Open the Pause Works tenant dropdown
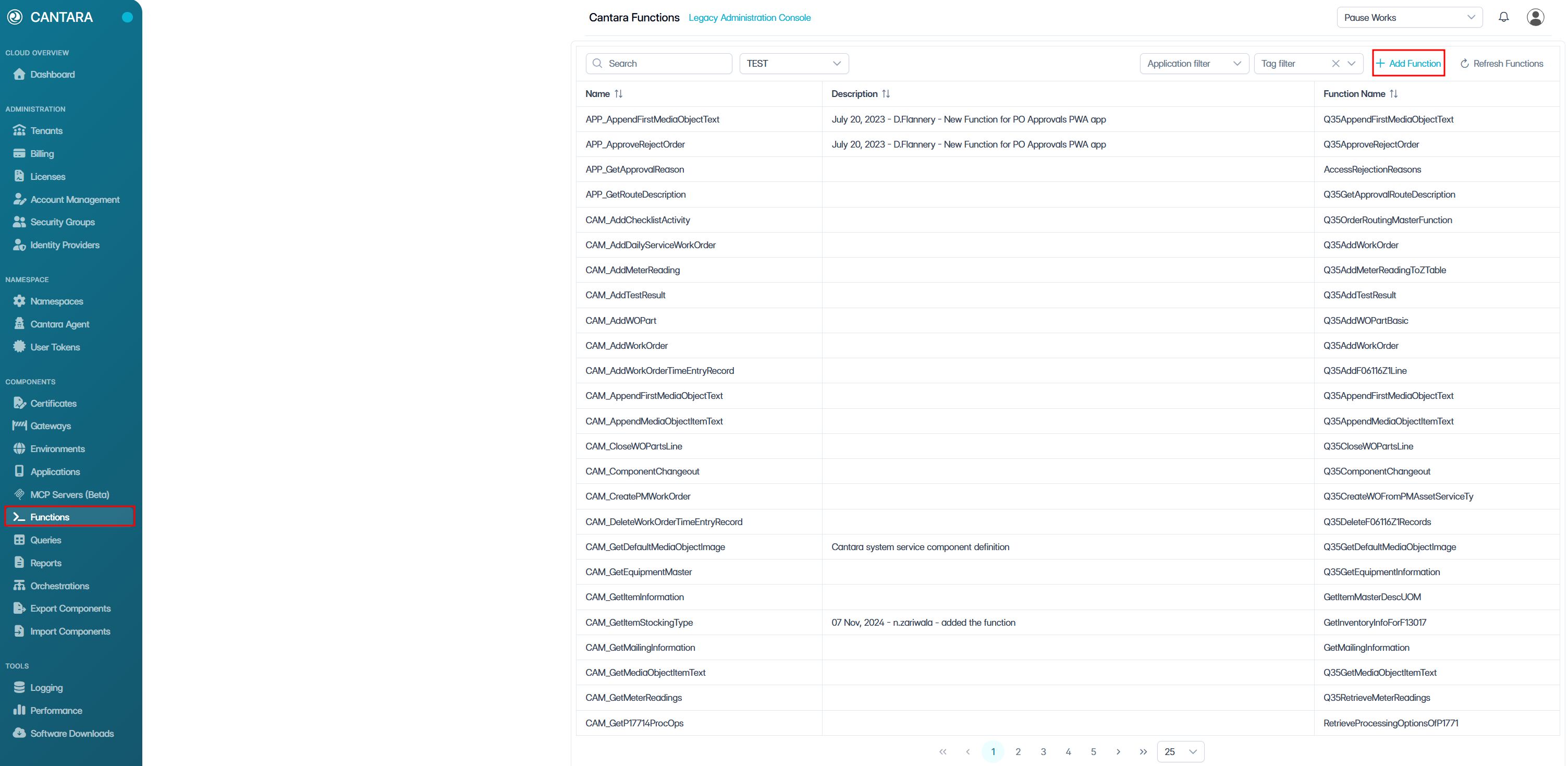The image size is (1568, 766). coord(1409,17)
